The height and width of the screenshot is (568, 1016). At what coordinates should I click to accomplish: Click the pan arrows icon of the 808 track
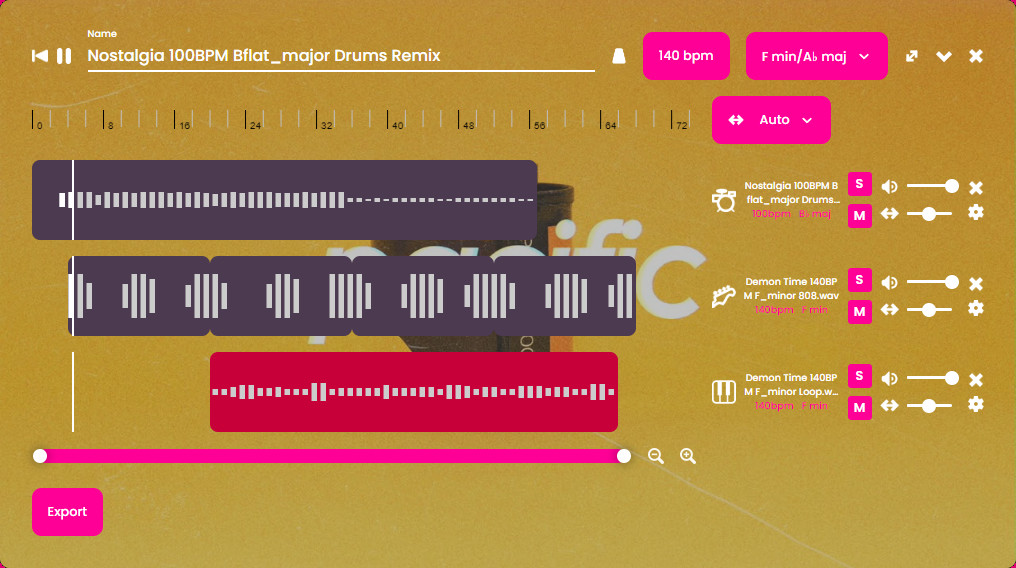(889, 309)
